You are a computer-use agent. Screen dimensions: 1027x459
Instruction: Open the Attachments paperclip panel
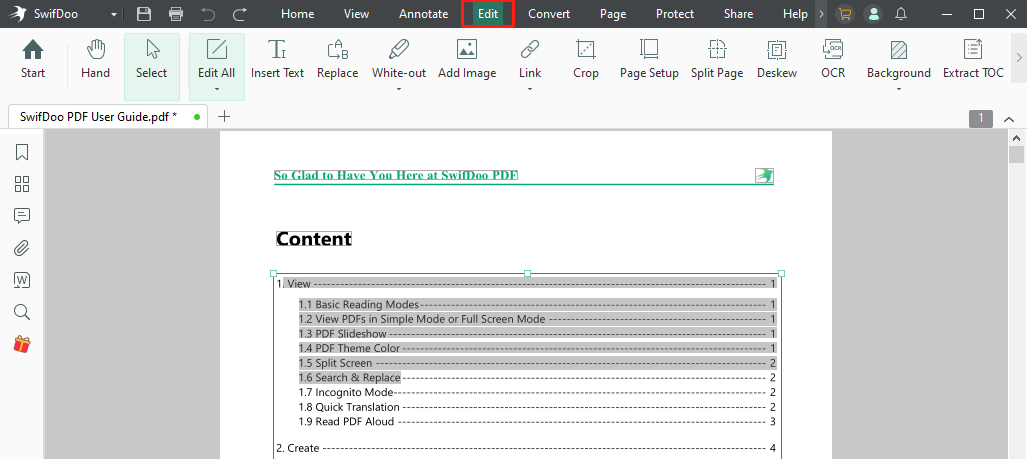coord(22,248)
